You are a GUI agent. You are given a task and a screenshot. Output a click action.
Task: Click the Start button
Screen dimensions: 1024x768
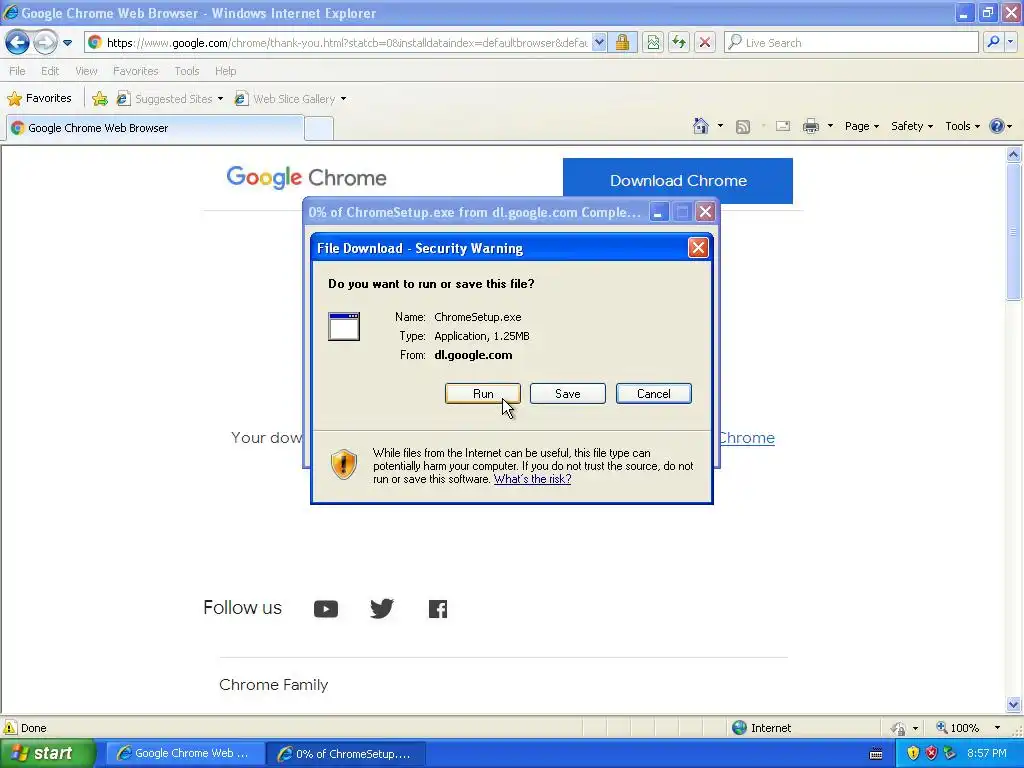coord(47,753)
